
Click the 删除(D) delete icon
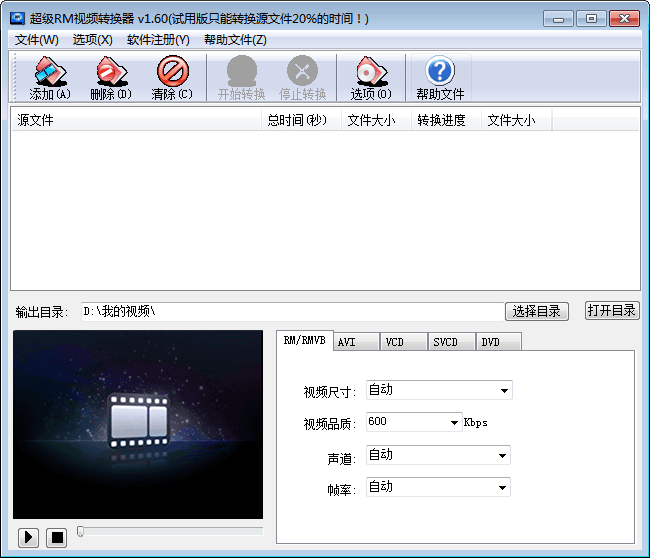(111, 78)
